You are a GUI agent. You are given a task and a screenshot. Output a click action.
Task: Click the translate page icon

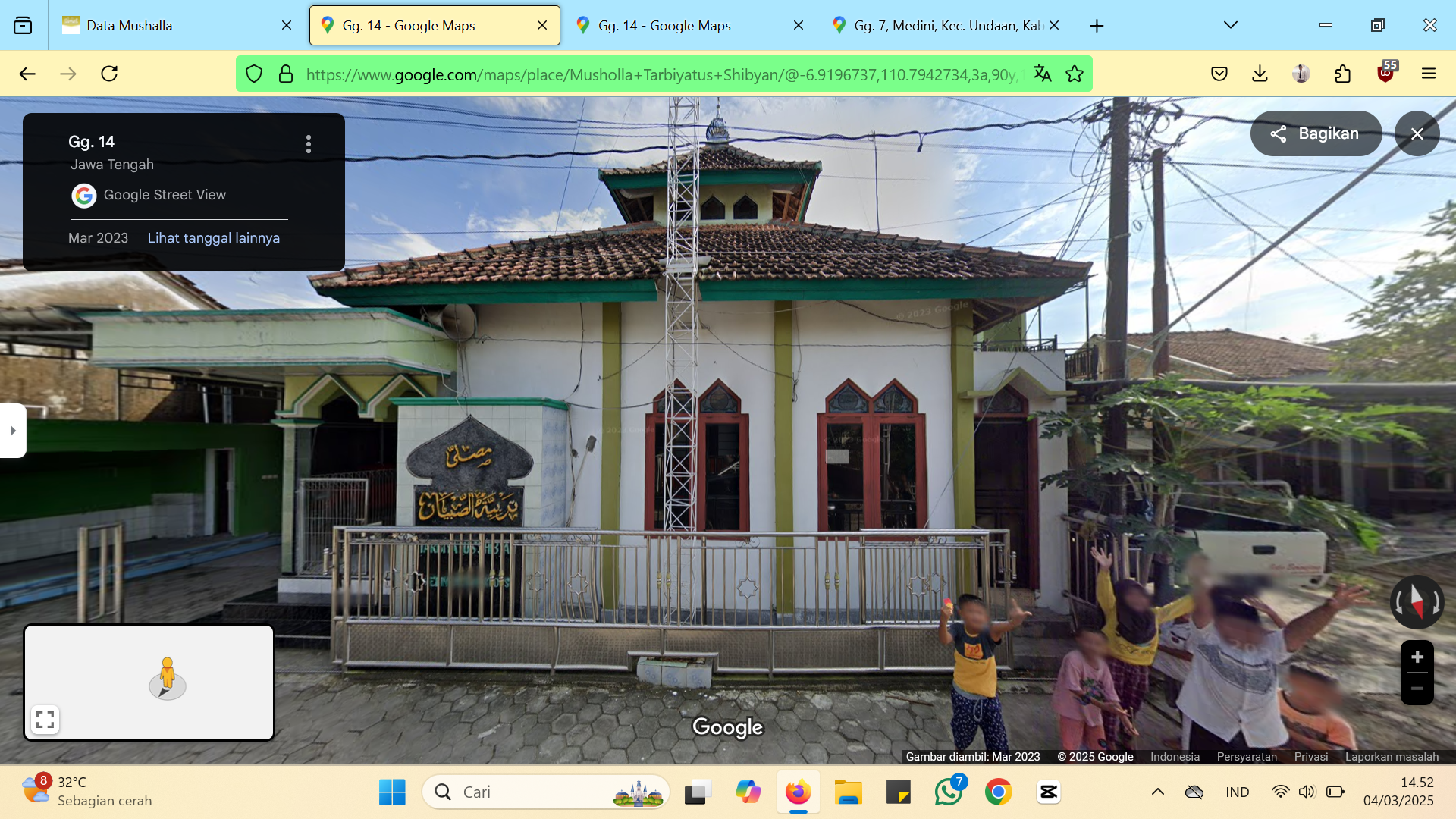1042,74
